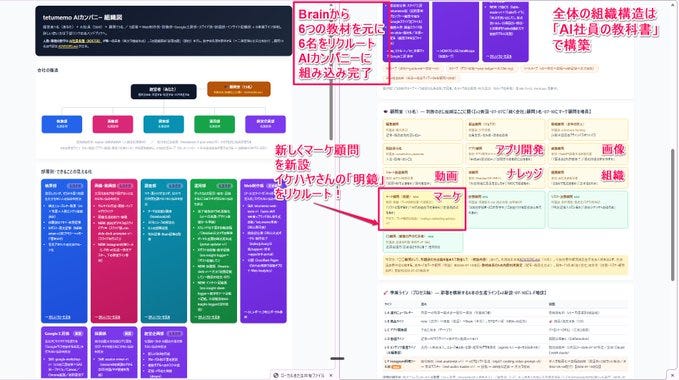Select the video advisor card
The width and height of the screenshot is (679, 380).
tap(422, 177)
